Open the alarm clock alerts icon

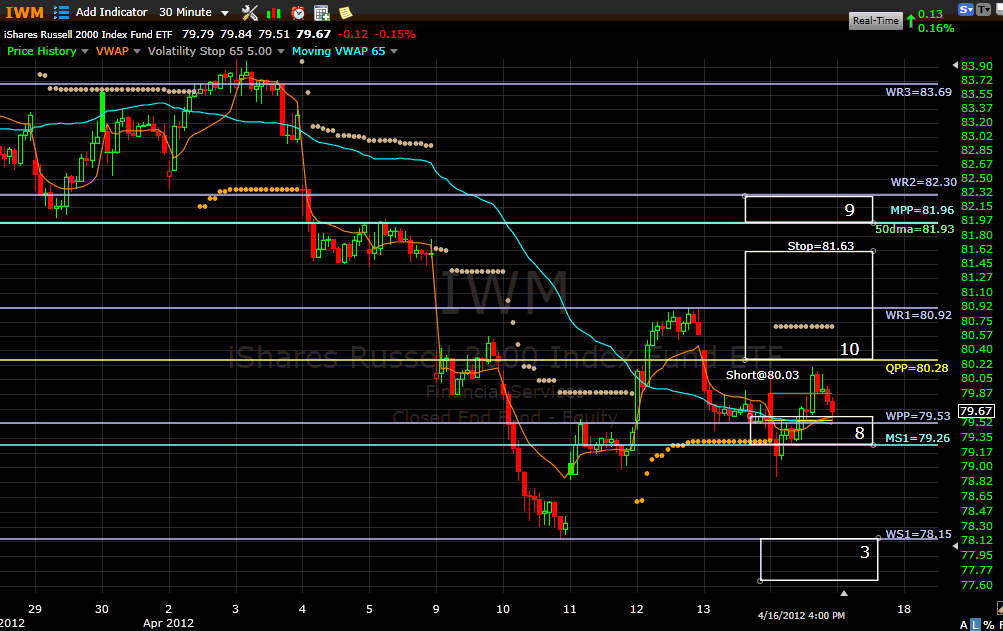pyautogui.click(x=298, y=13)
